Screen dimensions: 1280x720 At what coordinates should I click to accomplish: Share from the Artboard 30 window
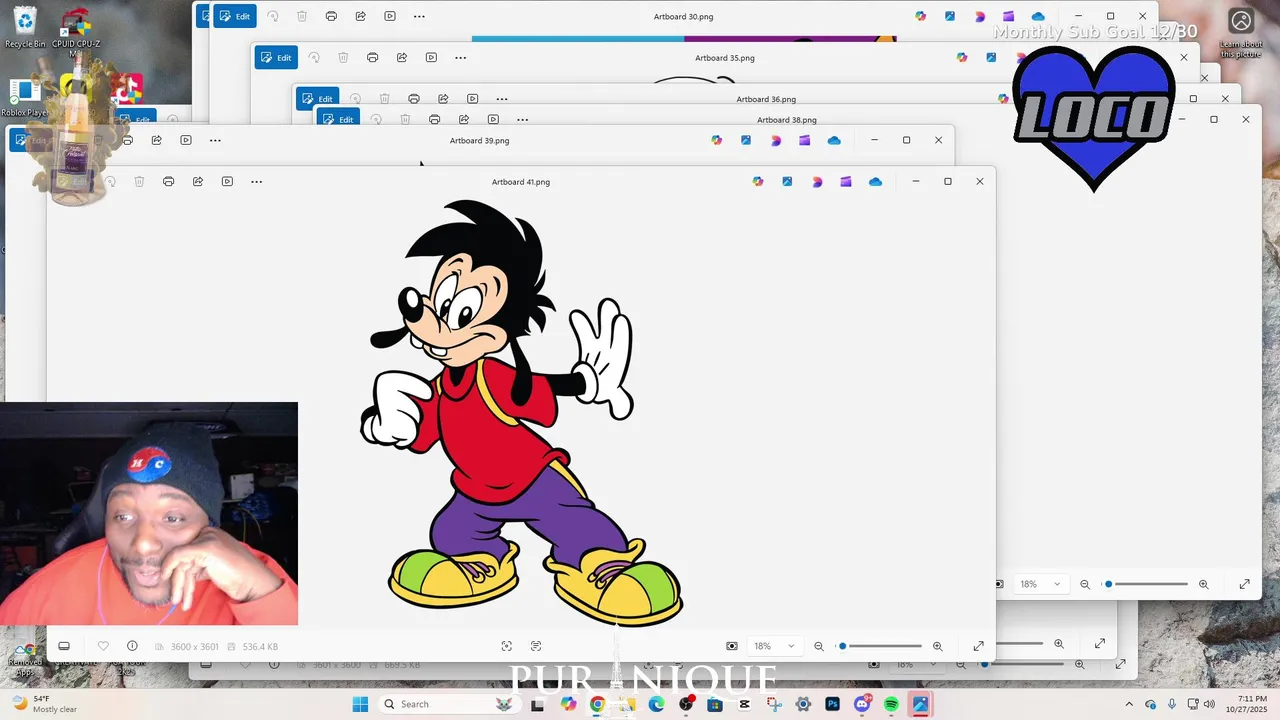click(x=360, y=16)
